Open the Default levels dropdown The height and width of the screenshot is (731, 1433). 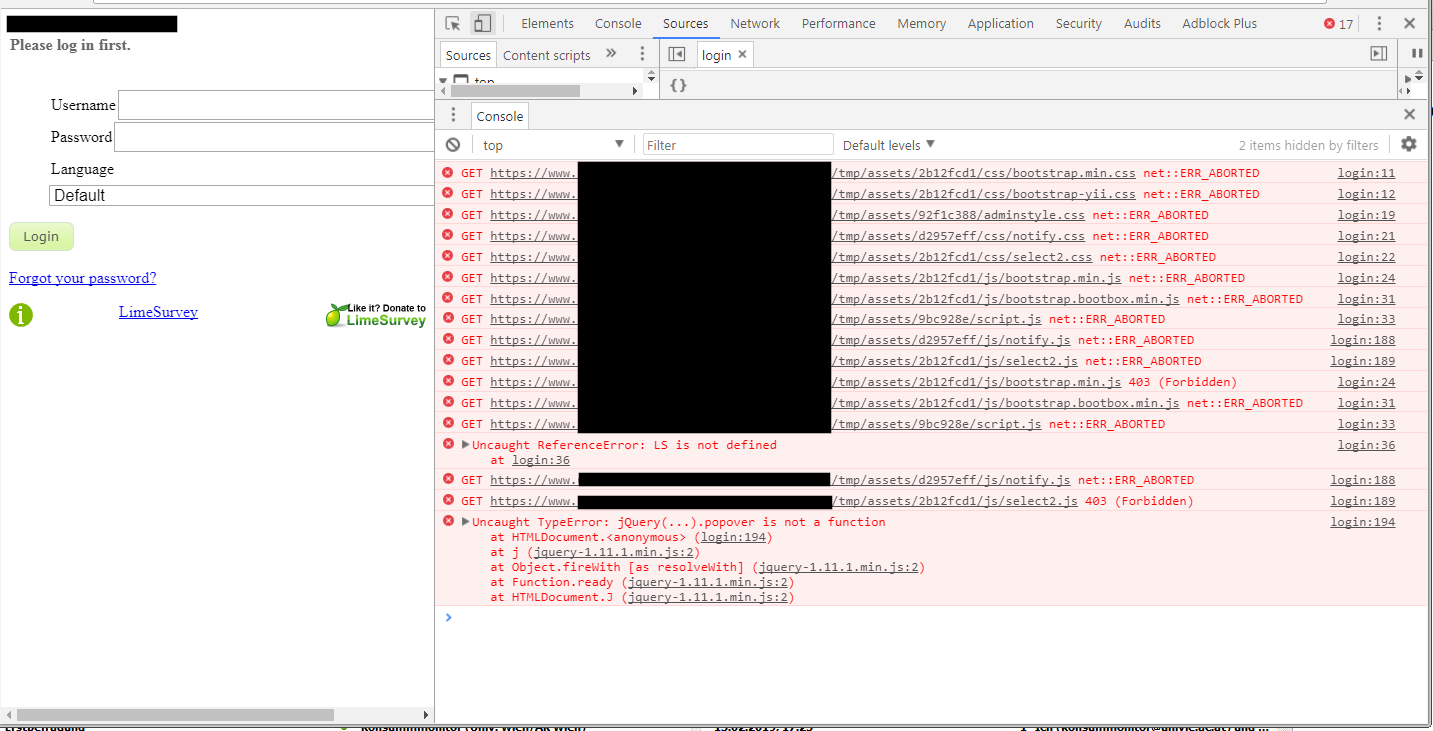point(888,145)
